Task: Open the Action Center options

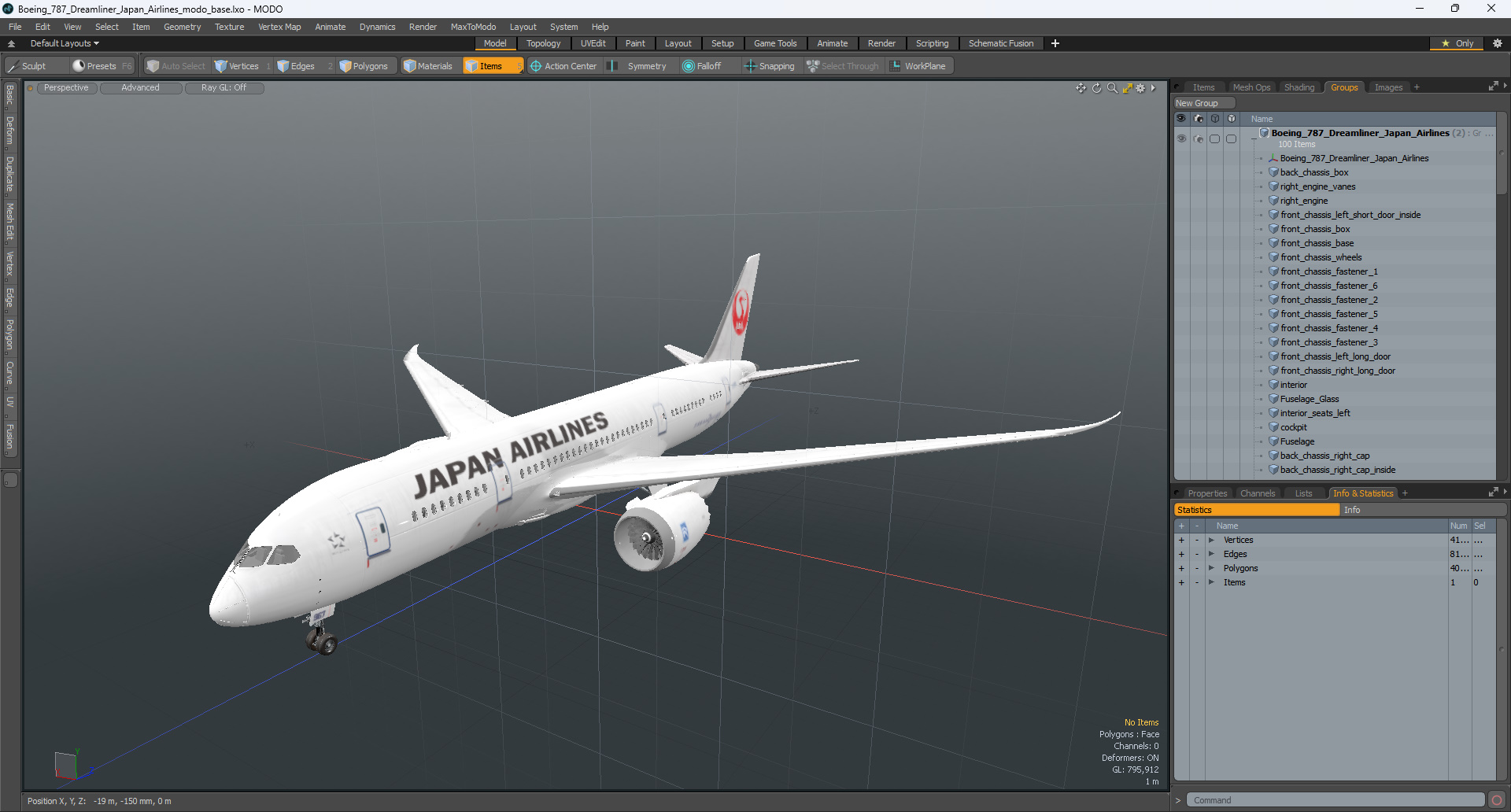Action: click(x=563, y=66)
